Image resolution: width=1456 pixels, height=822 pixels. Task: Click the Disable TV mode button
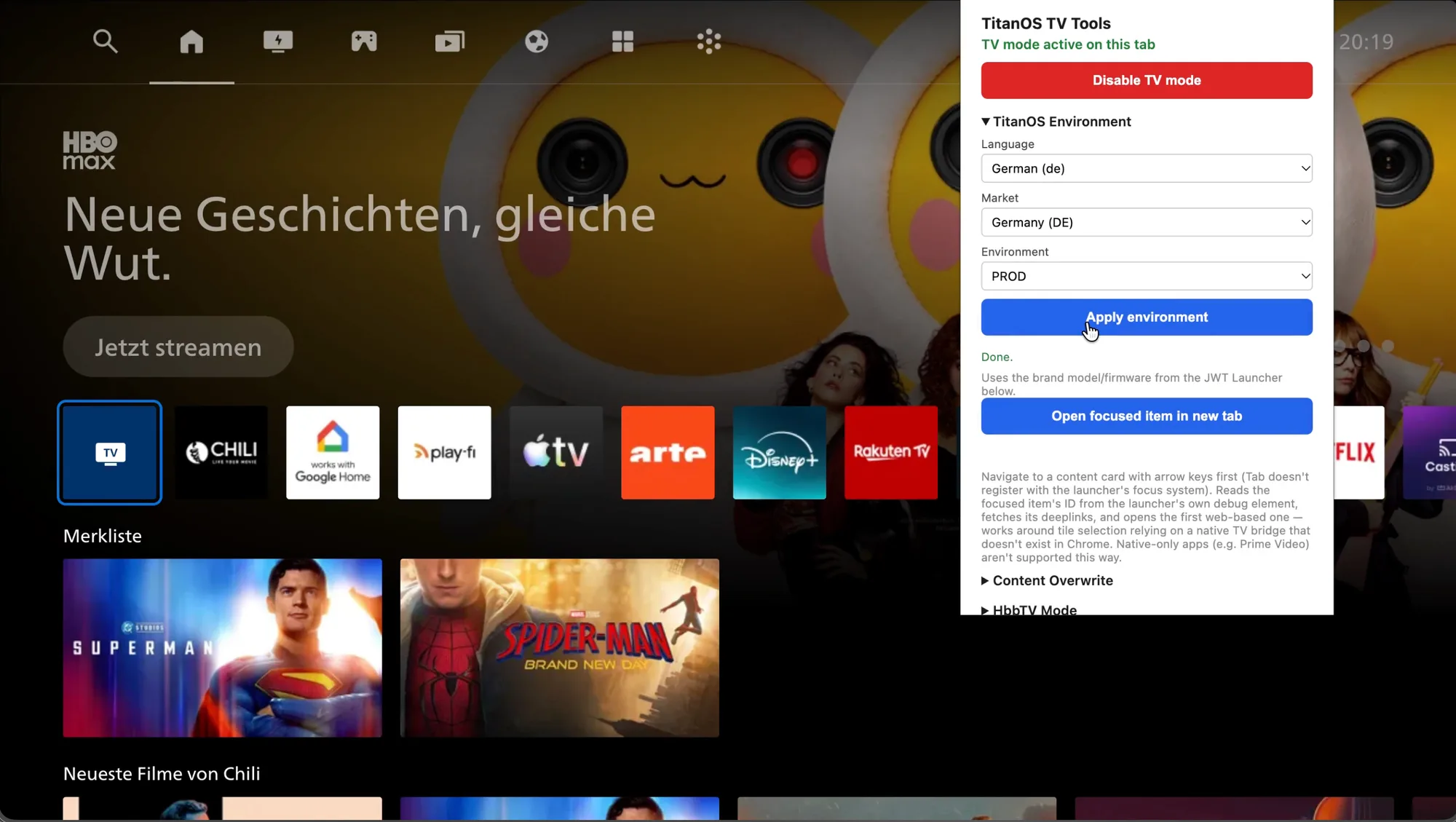[x=1147, y=80]
